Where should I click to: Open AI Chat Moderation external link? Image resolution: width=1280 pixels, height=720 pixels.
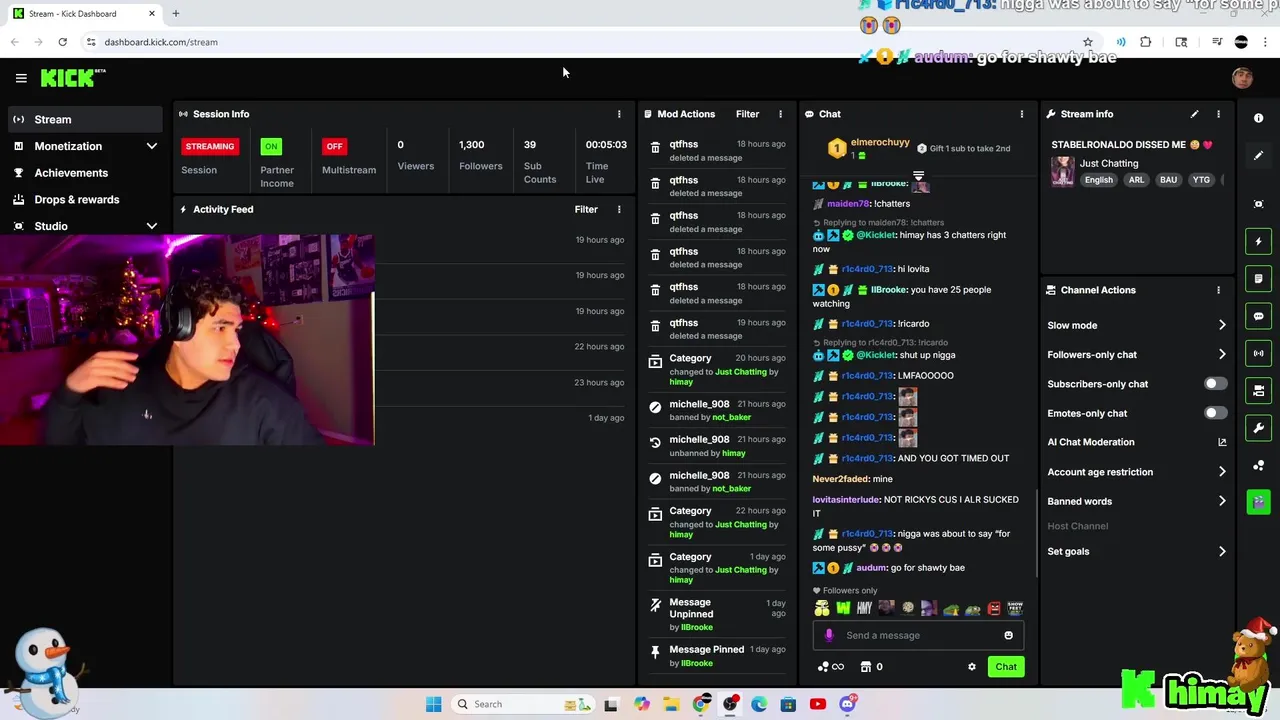pyautogui.click(x=1222, y=442)
